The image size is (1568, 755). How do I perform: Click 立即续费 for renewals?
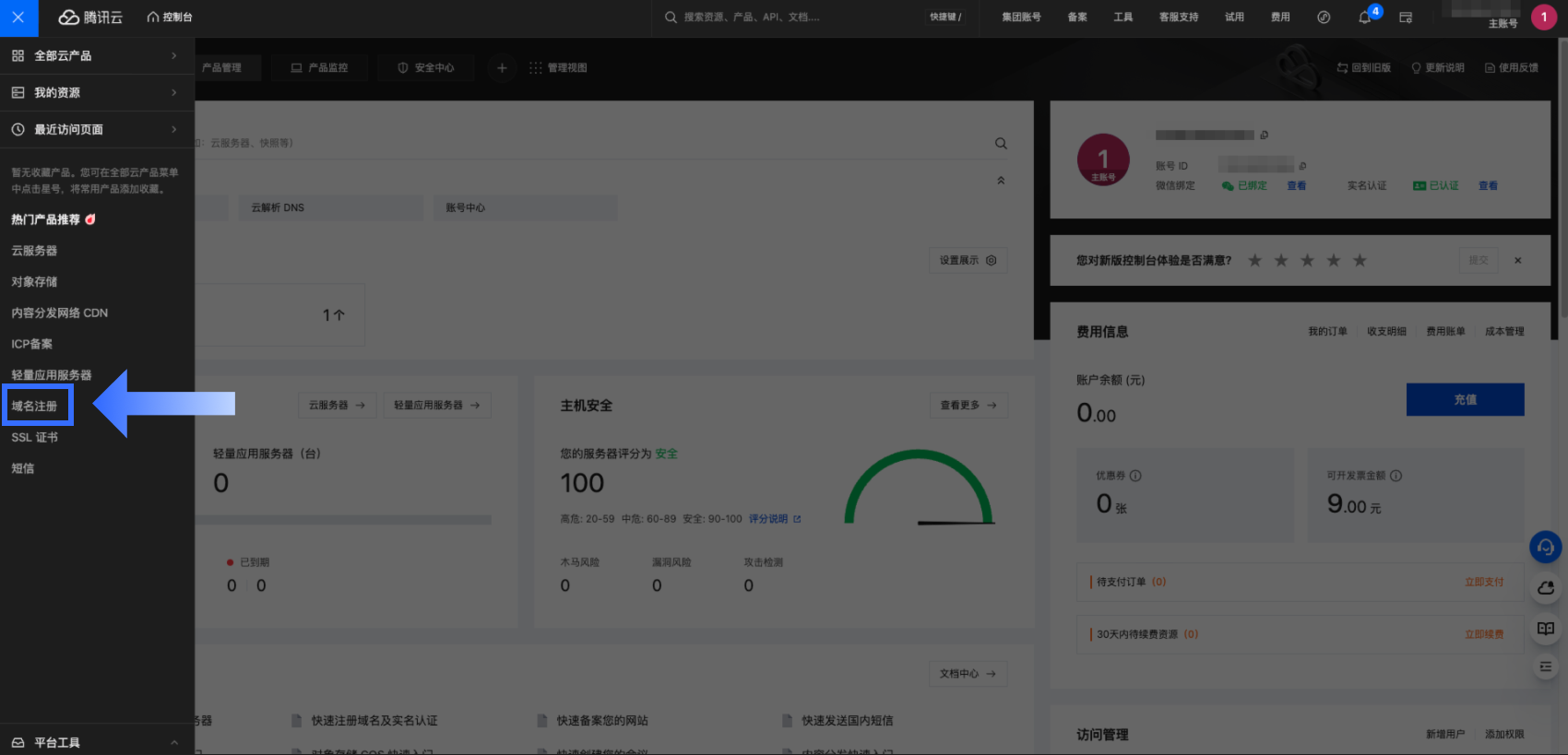[1484, 634]
